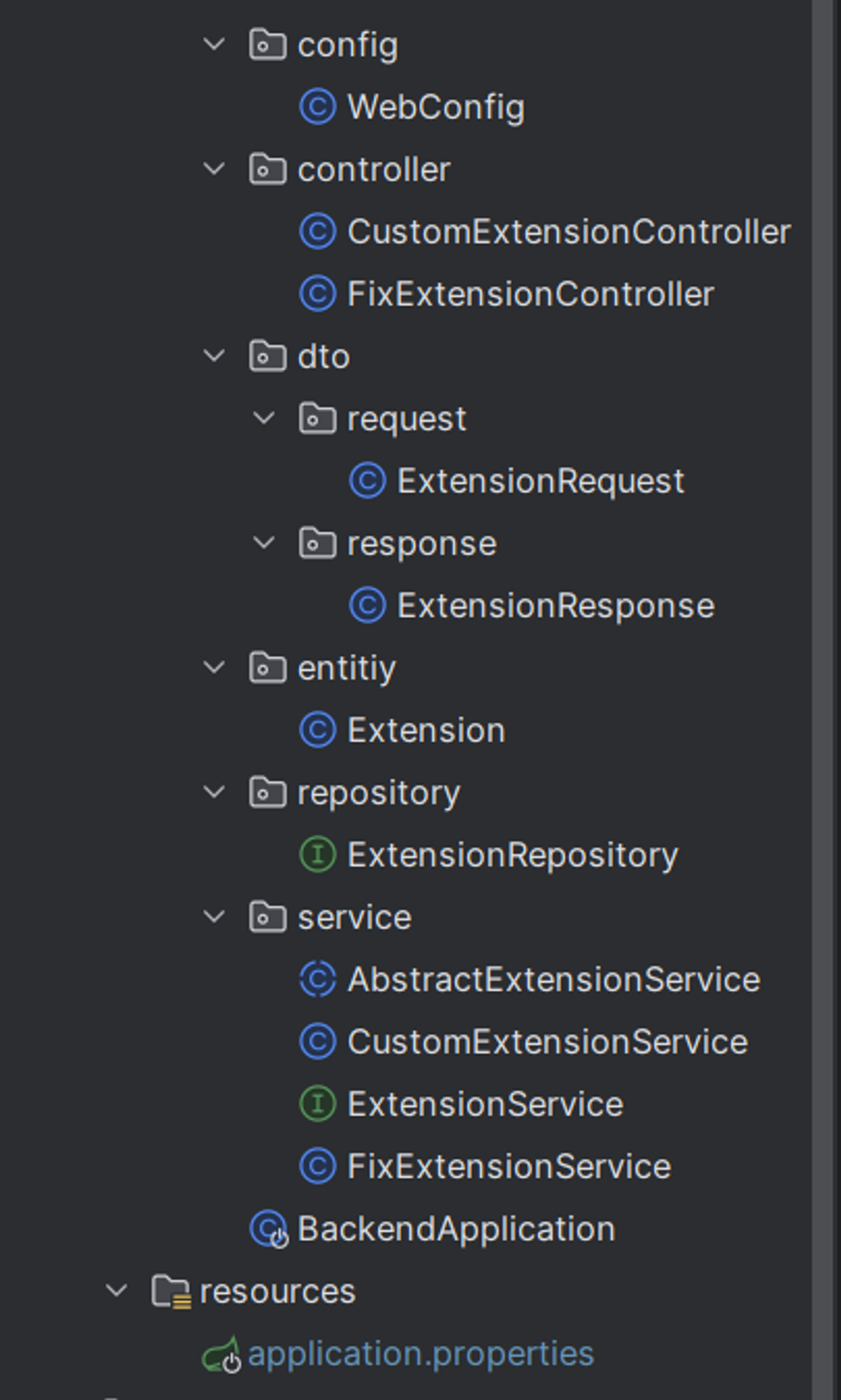Click the WebConfig class icon
Image resolution: width=841 pixels, height=1400 pixels.
pyautogui.click(x=317, y=107)
